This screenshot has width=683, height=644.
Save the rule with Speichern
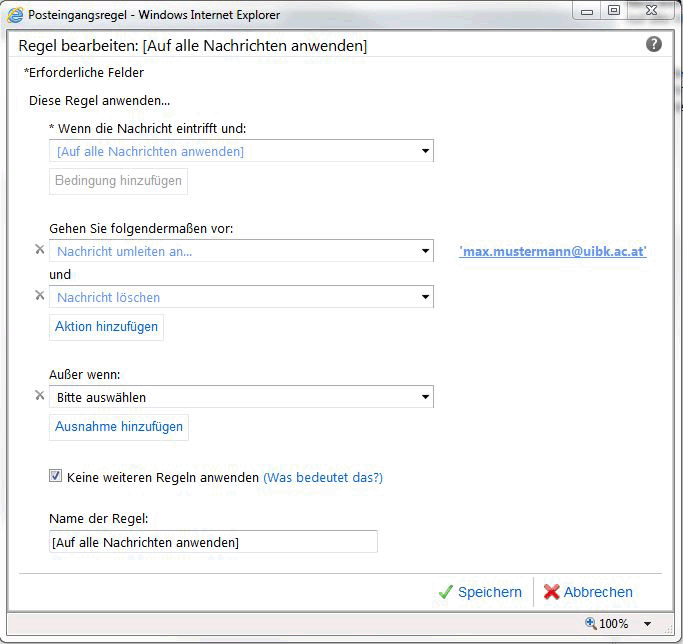[480, 592]
